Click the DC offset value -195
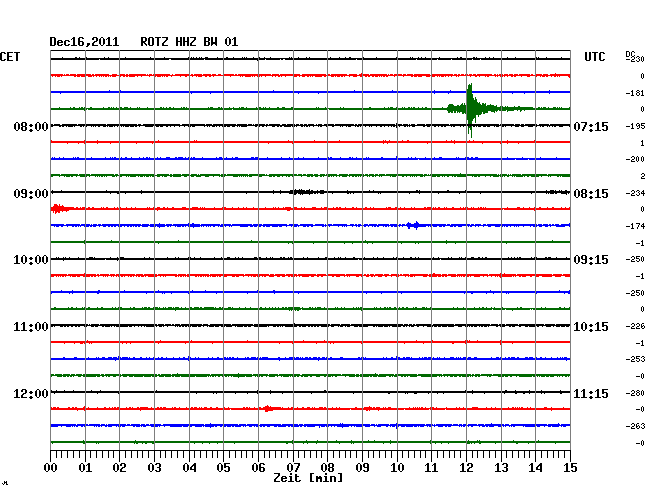Screen dimensions: 650x494 635,126
